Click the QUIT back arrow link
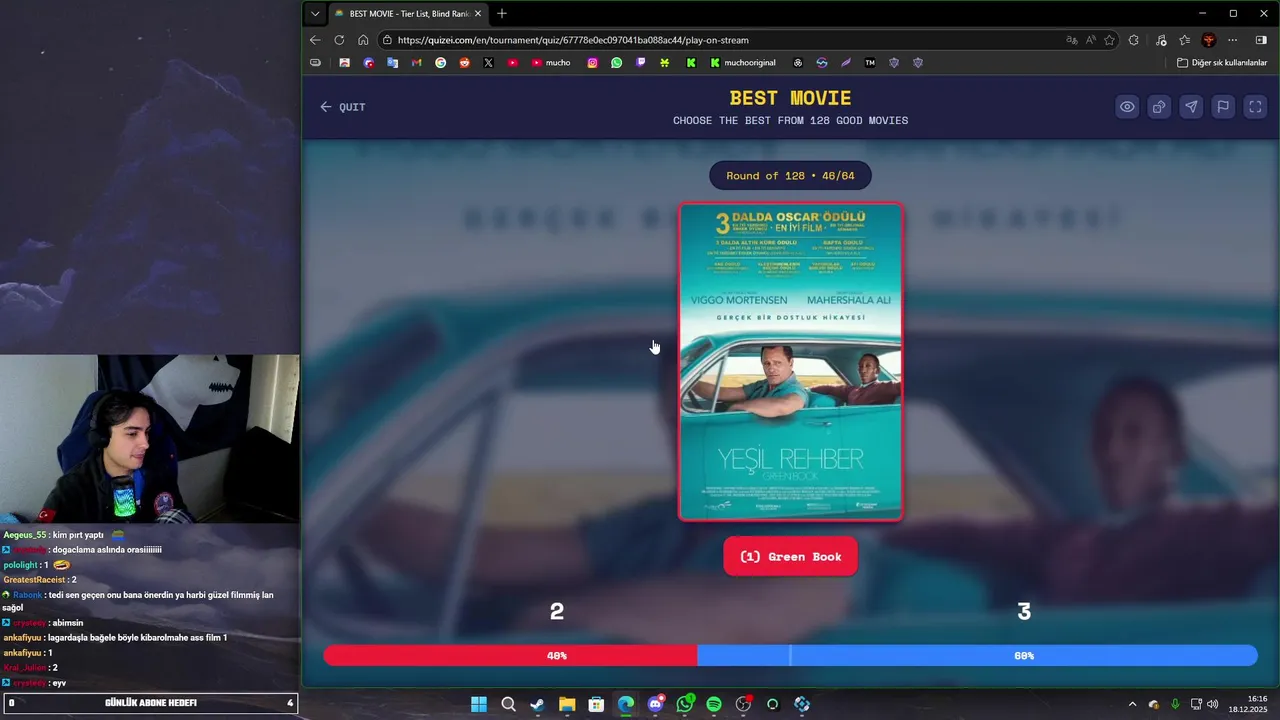Viewport: 1280px width, 720px height. (x=342, y=107)
